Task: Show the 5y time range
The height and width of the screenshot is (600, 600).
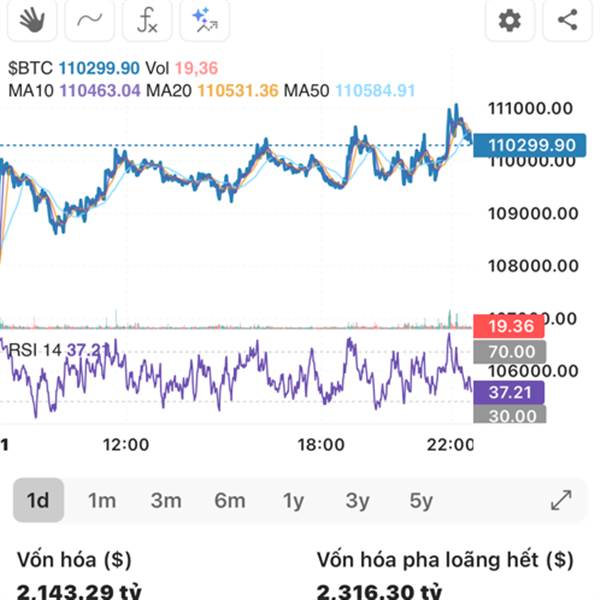Action: 421,500
